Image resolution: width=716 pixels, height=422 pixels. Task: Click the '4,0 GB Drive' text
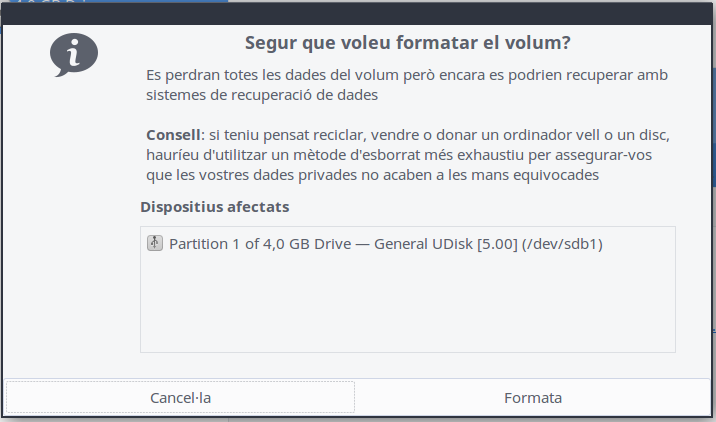click(x=301, y=243)
